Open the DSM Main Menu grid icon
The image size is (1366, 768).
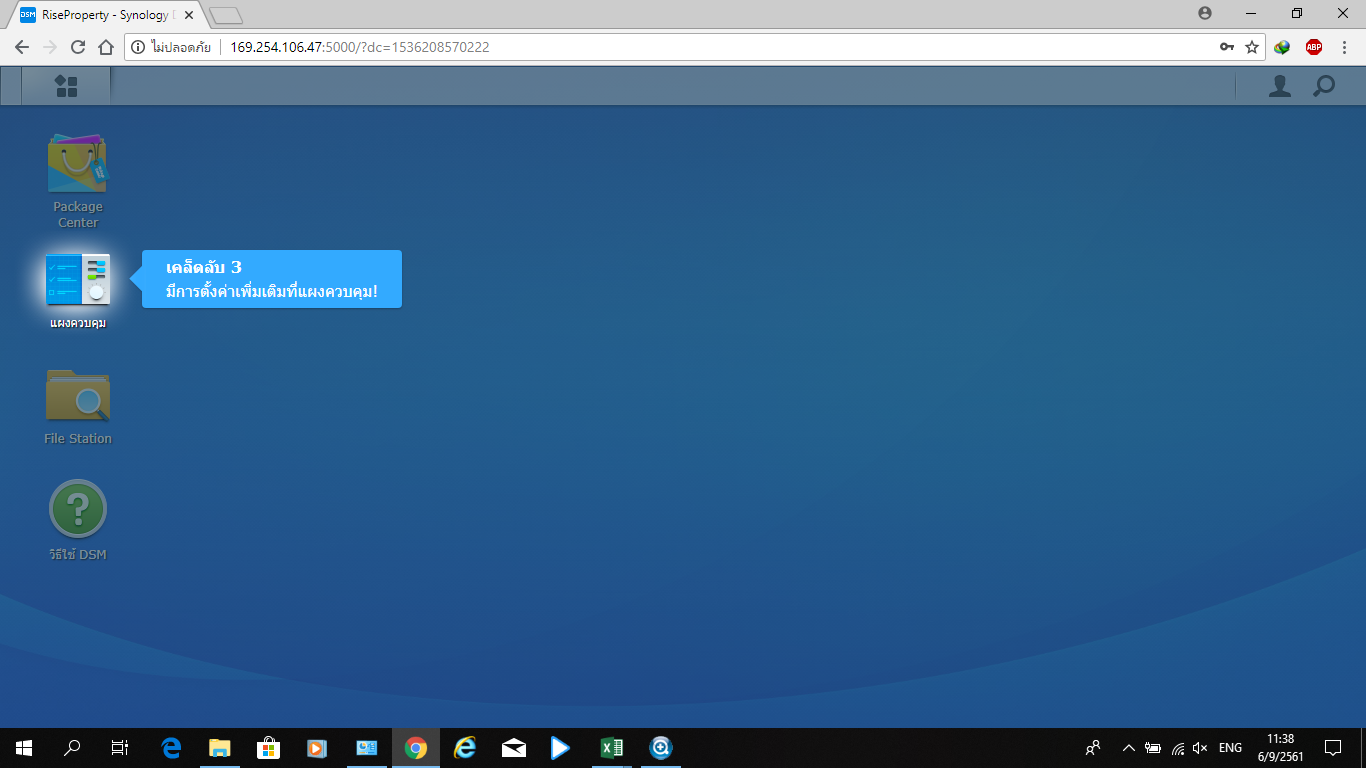(x=66, y=86)
